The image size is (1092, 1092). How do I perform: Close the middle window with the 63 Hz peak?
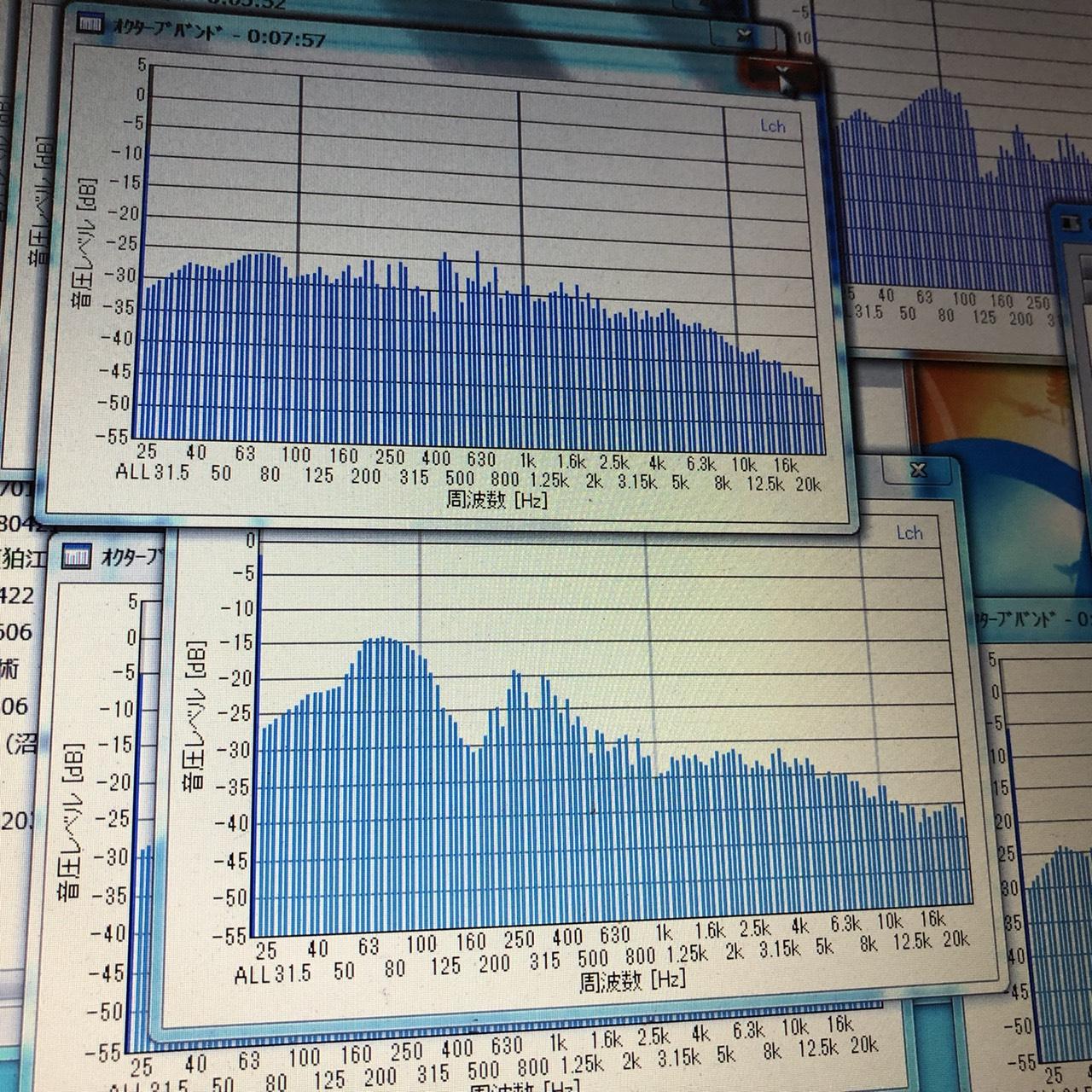[x=918, y=471]
